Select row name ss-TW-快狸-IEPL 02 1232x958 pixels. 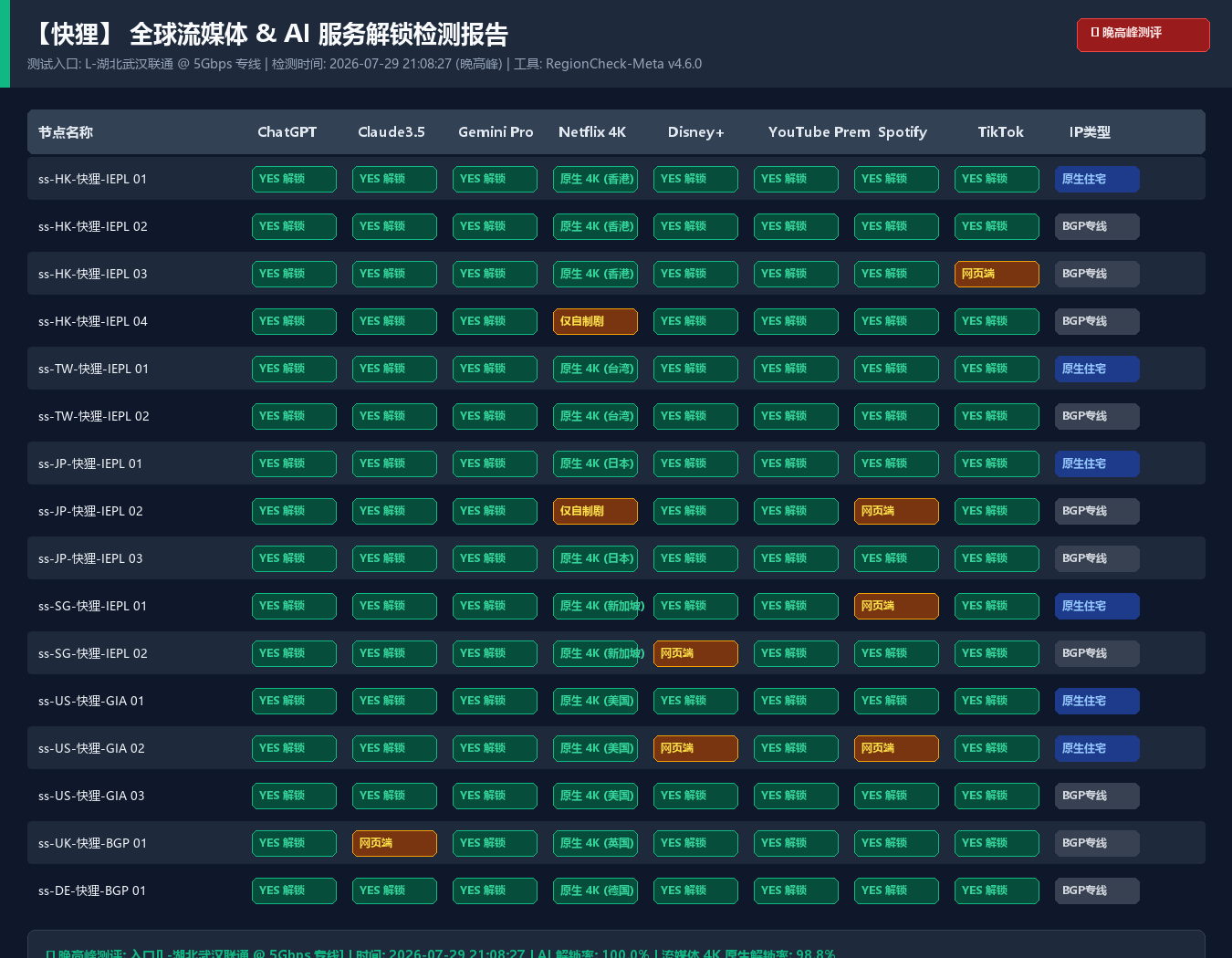pyautogui.click(x=93, y=416)
